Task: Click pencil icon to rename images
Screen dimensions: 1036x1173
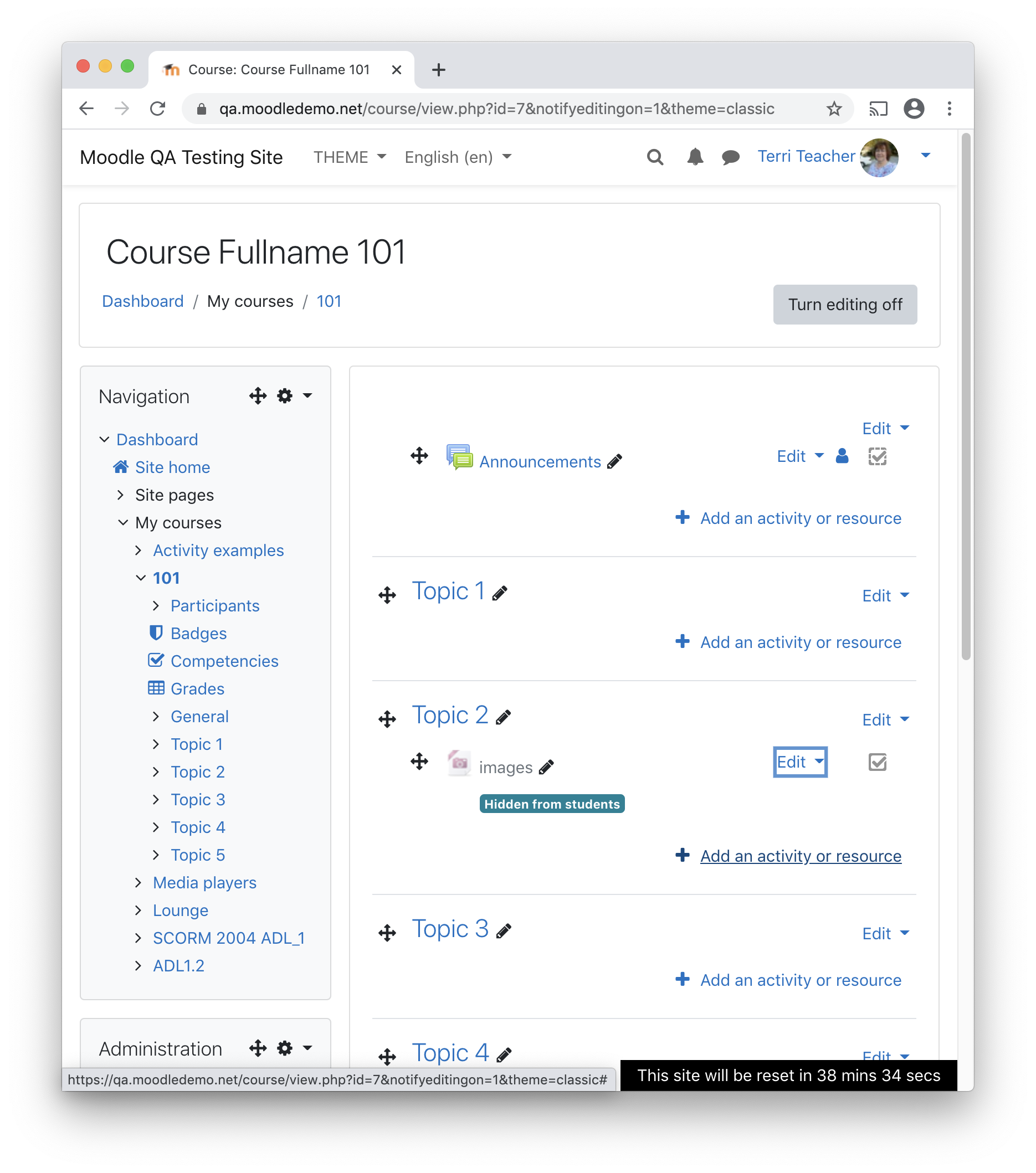Action: (546, 766)
